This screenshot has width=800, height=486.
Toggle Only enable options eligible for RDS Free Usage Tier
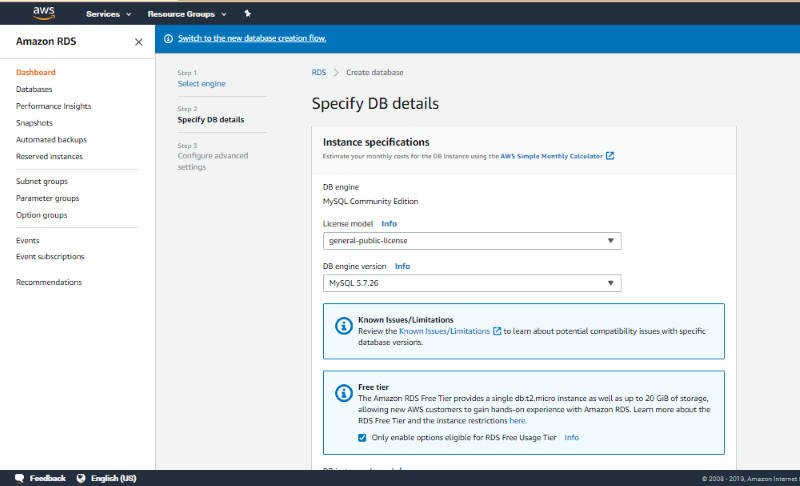[362, 438]
